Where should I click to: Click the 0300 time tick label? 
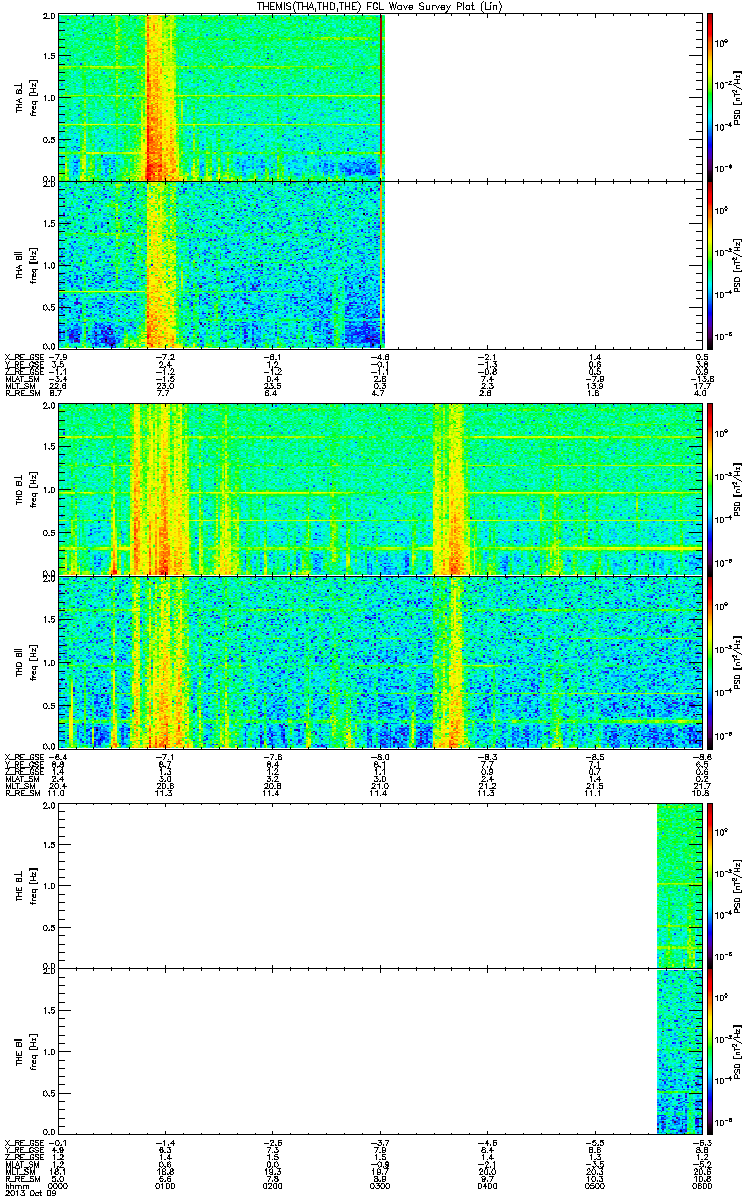[379, 1184]
